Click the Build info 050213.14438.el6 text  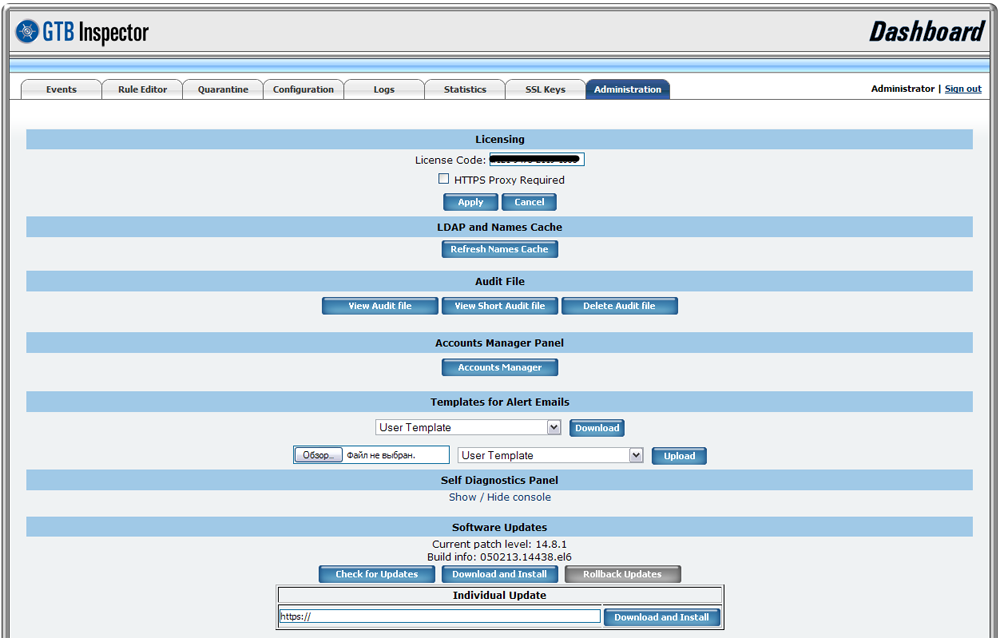coord(499,557)
